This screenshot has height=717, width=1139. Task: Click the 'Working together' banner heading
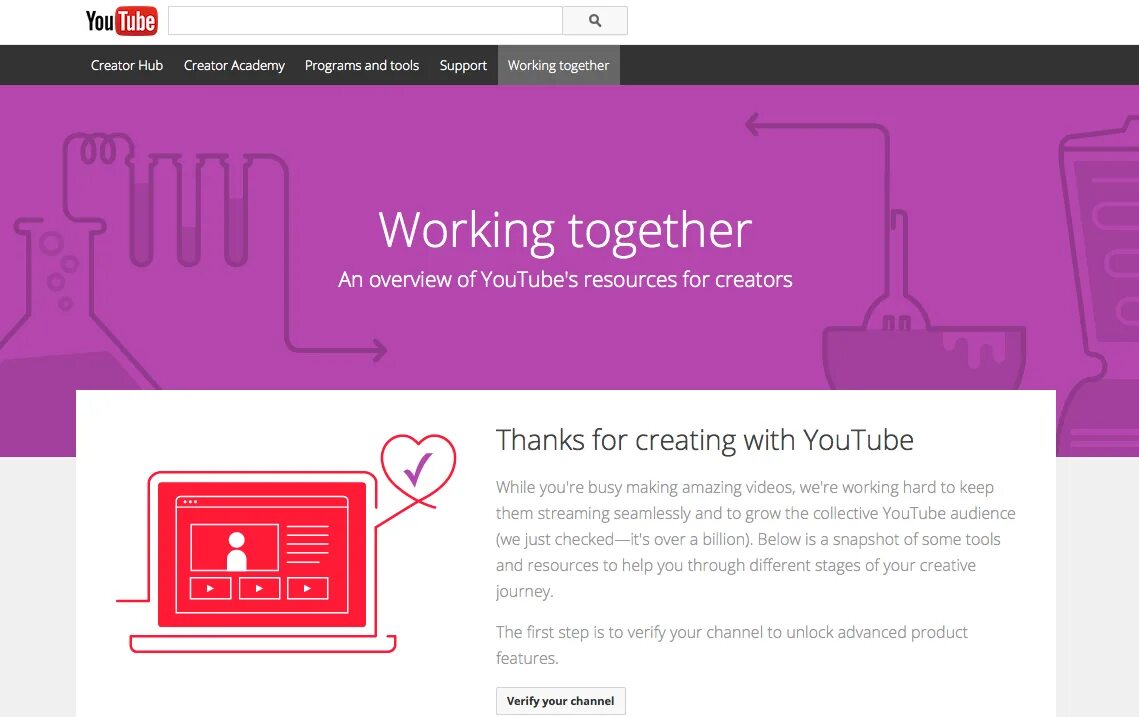565,230
